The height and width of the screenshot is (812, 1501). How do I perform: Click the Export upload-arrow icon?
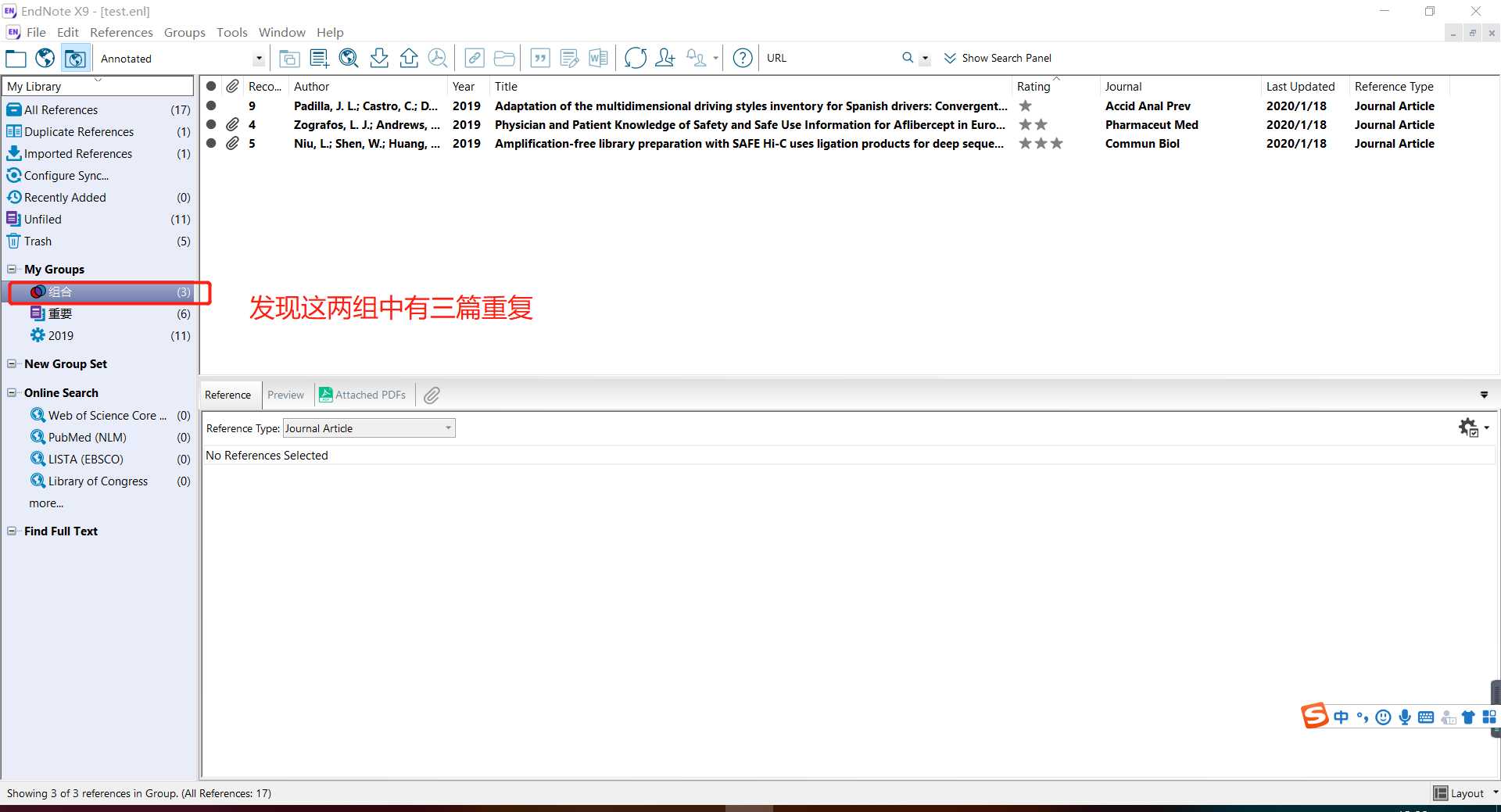409,59
